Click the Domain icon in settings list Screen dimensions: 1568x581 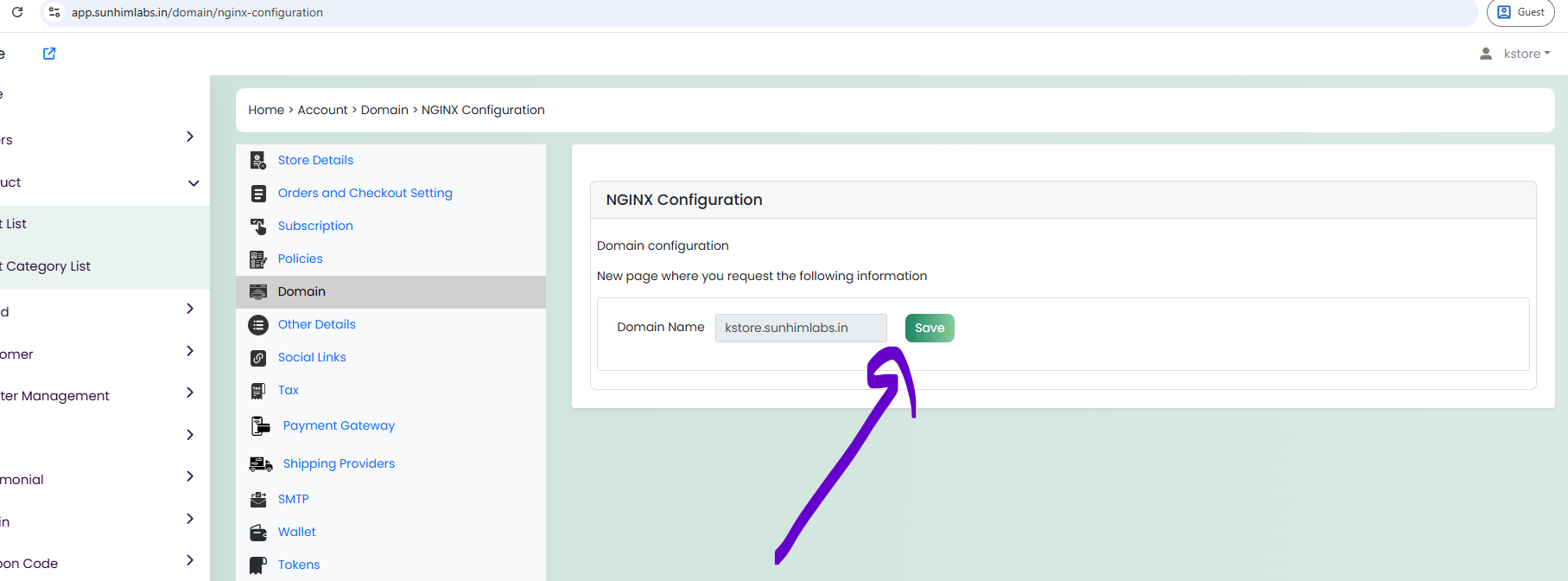[x=258, y=292]
